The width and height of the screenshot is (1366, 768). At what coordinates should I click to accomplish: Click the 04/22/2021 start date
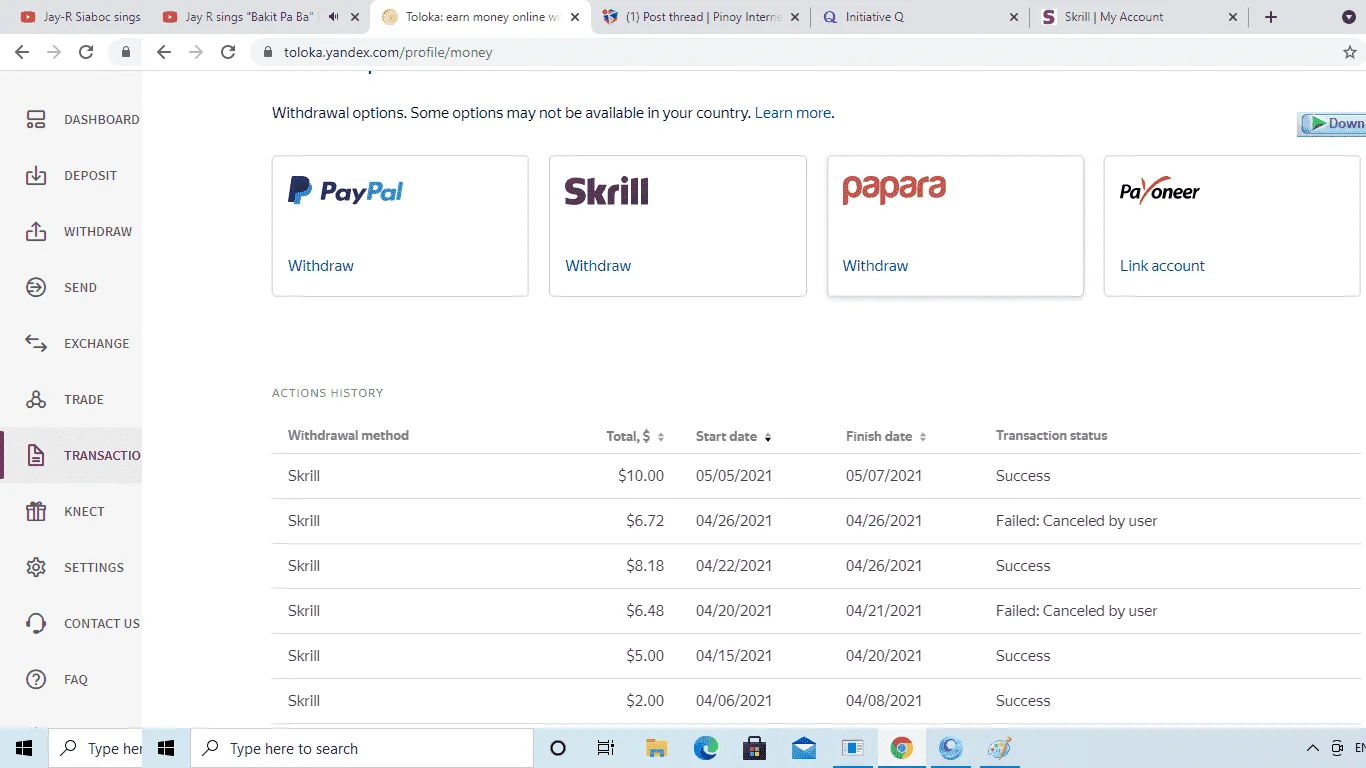734,566
